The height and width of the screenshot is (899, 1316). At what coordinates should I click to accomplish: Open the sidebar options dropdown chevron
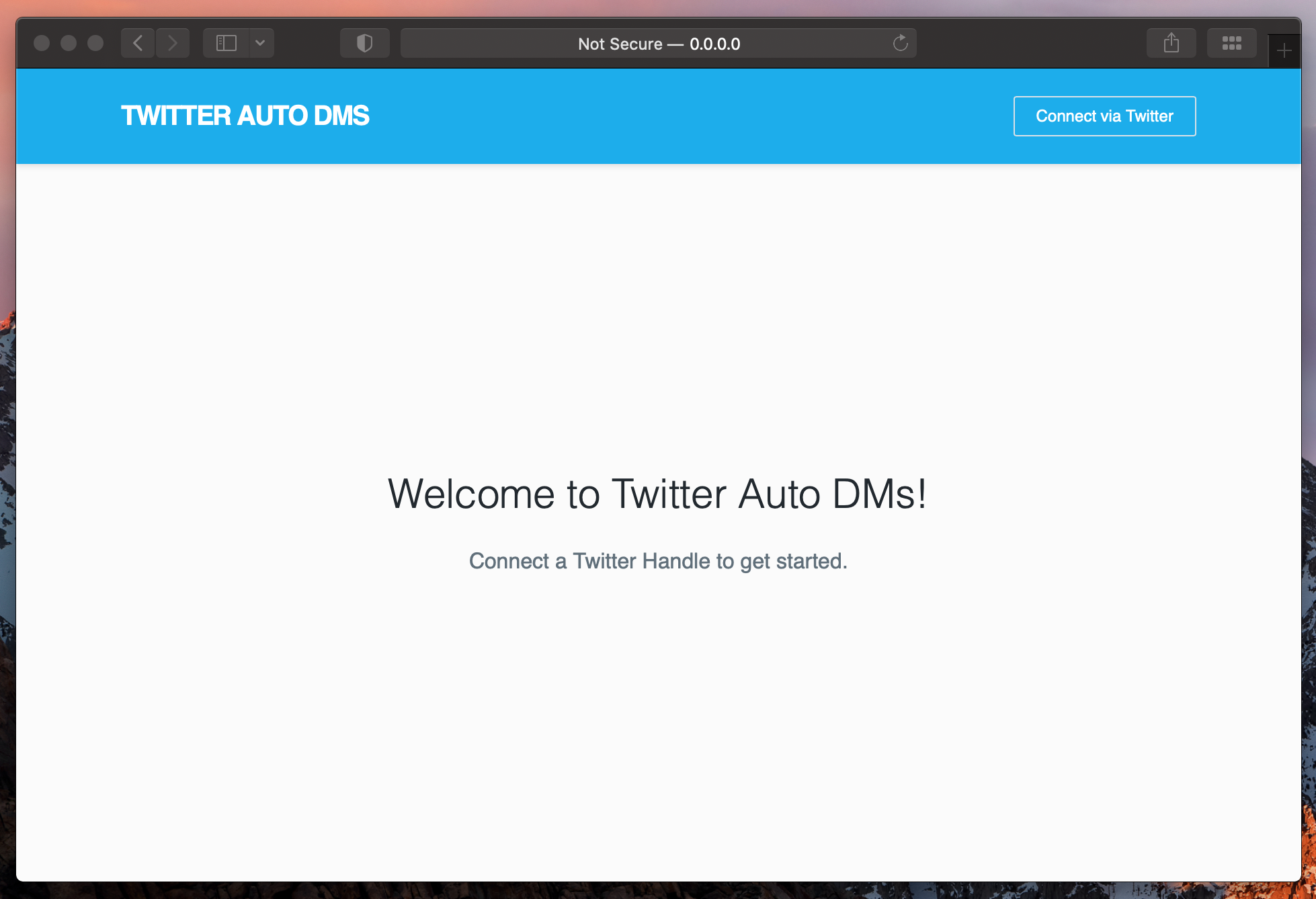click(261, 44)
